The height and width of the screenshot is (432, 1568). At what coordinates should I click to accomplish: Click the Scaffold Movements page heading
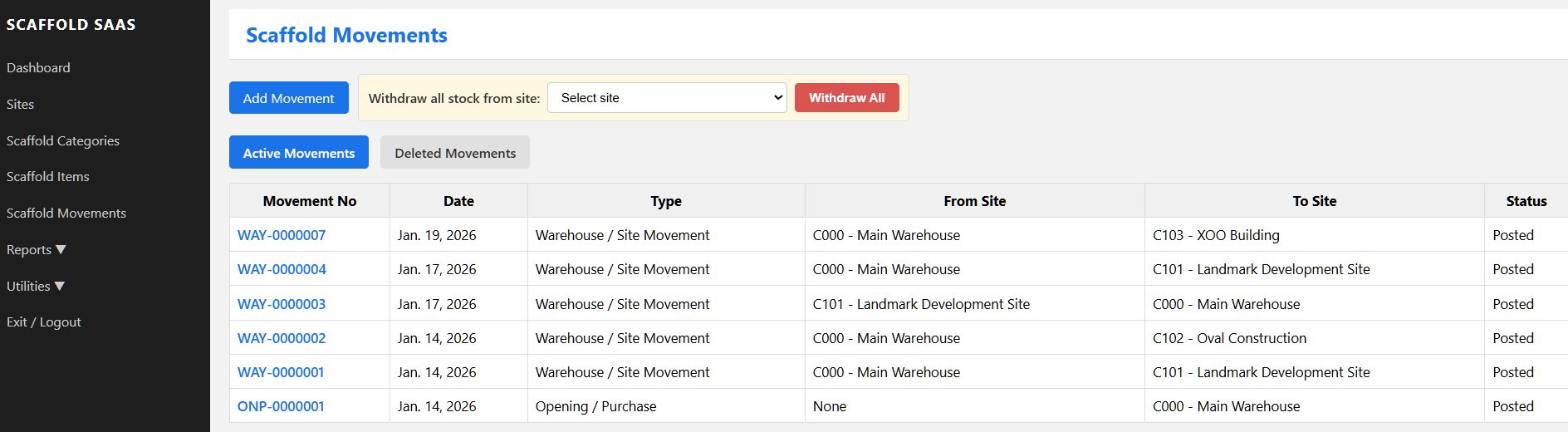click(x=346, y=35)
